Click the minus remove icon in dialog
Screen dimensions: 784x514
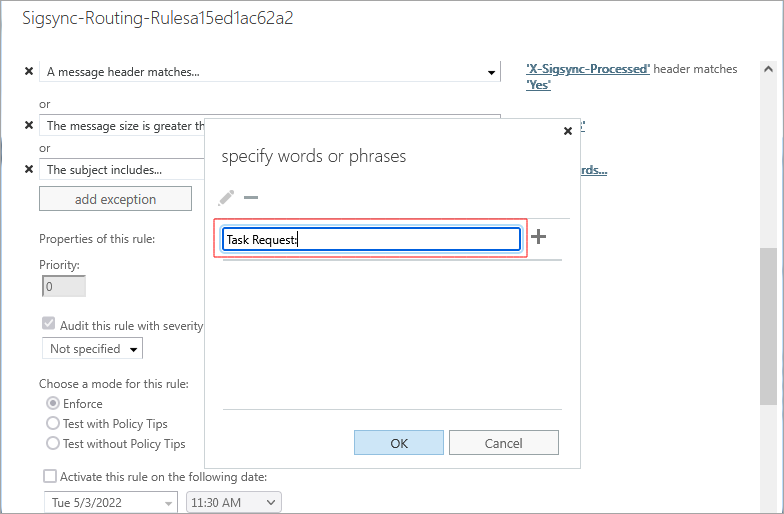251,198
